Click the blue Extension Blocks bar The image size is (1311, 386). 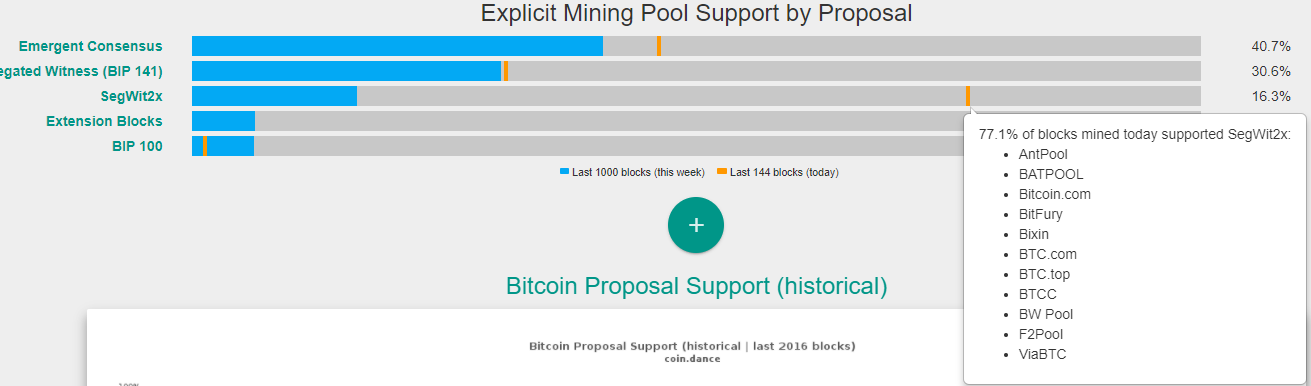click(x=223, y=121)
